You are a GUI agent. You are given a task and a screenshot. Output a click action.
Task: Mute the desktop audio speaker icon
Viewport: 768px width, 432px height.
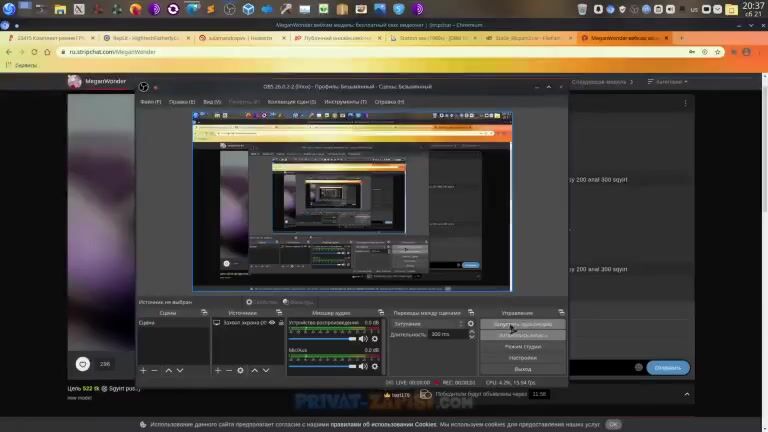[x=363, y=339]
